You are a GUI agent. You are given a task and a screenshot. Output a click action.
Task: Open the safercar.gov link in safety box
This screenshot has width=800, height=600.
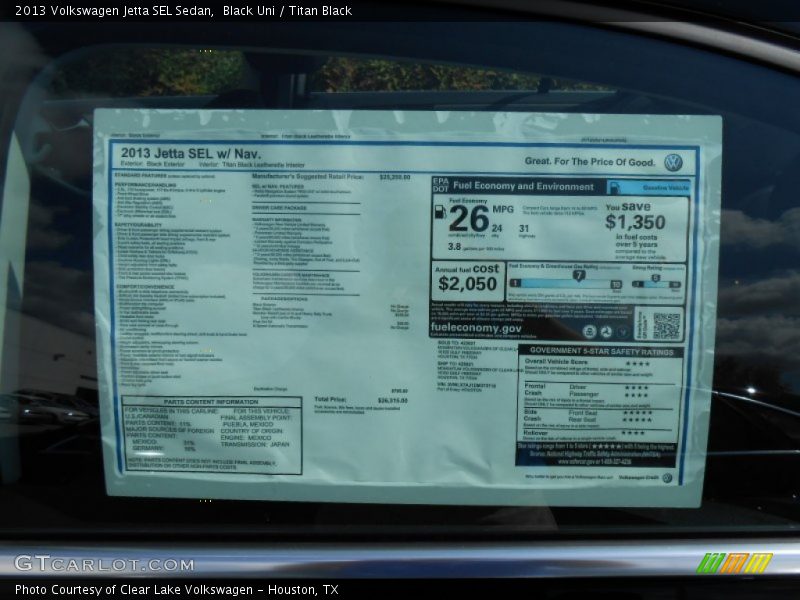tap(594, 461)
